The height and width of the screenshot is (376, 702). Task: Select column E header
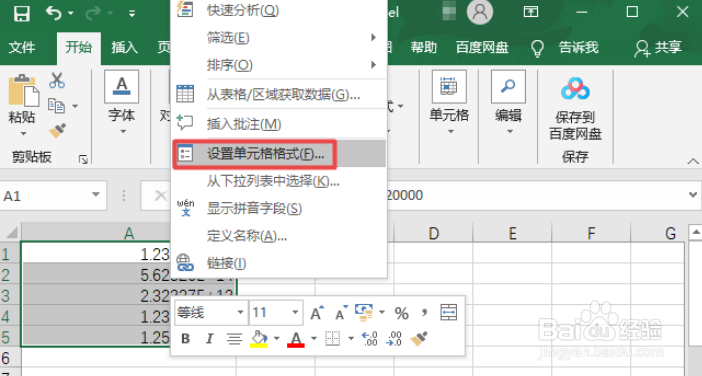point(512,233)
